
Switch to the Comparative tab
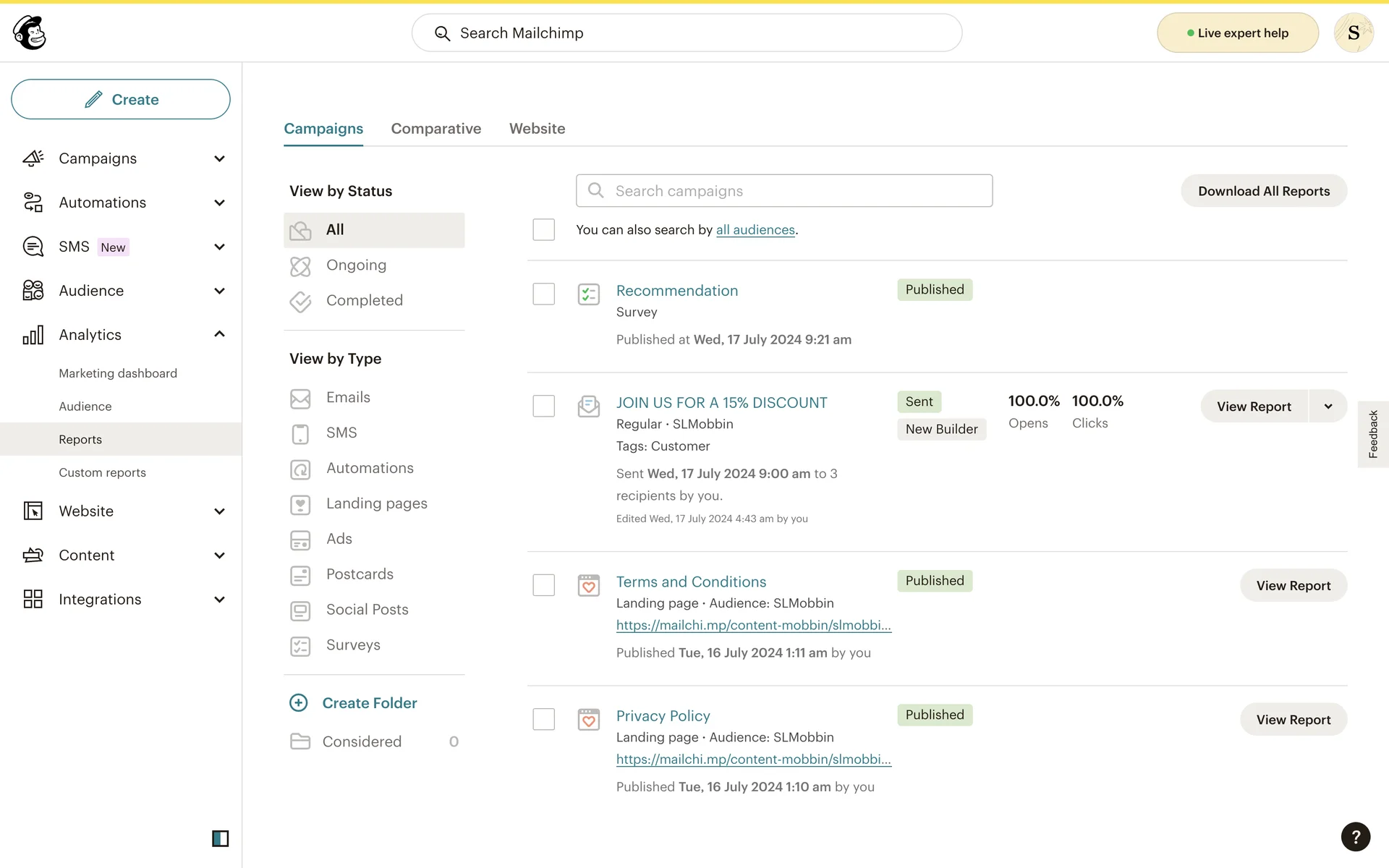point(436,129)
